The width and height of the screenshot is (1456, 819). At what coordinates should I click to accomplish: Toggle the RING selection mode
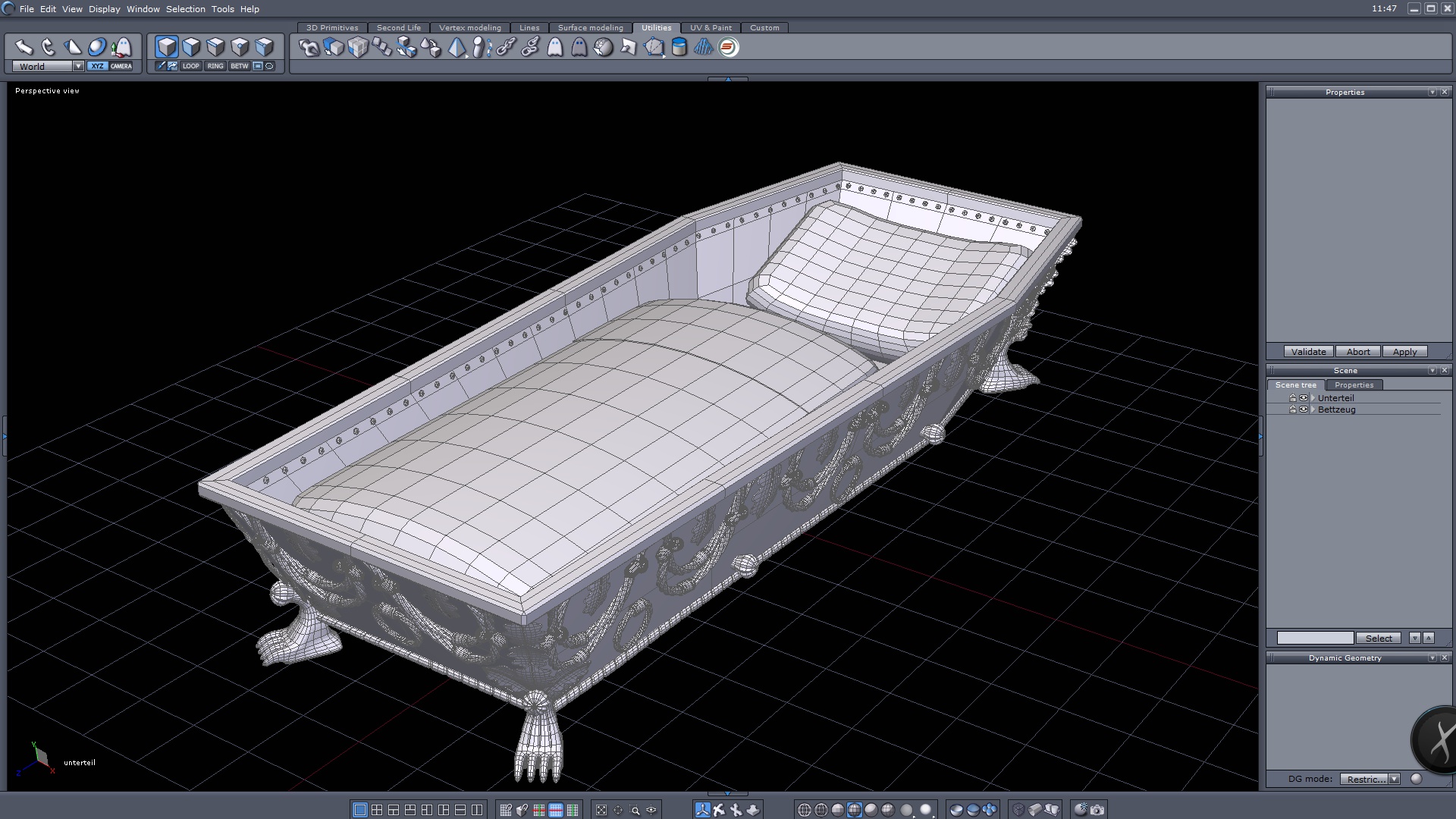(215, 66)
